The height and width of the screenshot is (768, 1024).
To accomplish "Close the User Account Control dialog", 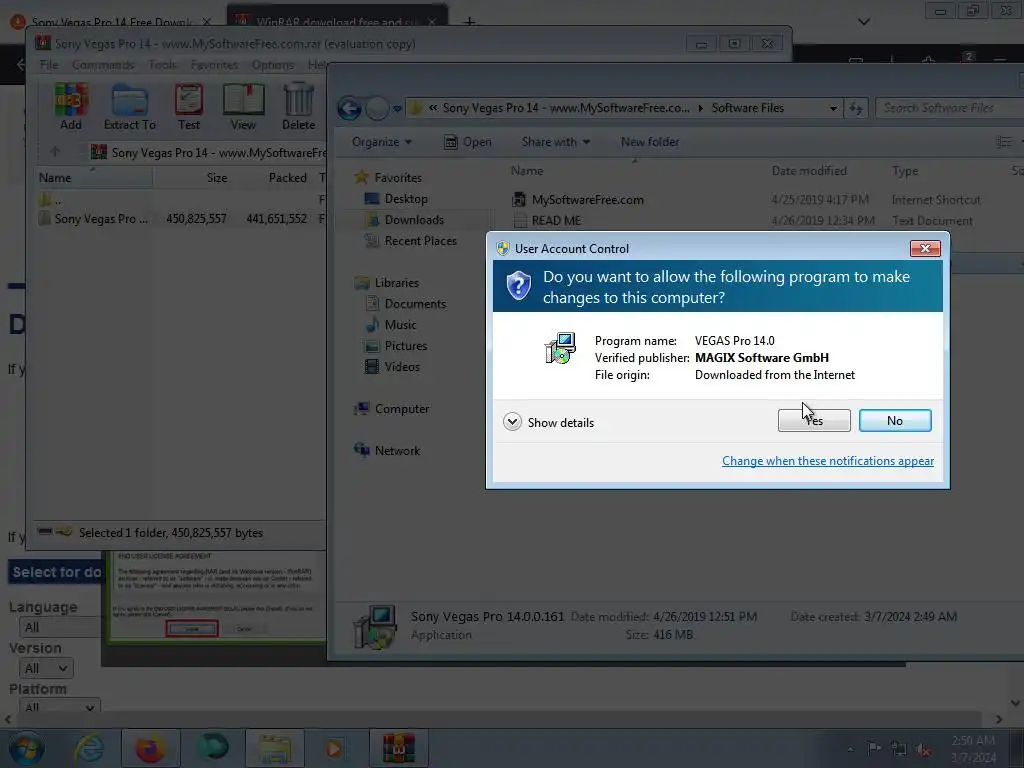I will coord(925,248).
